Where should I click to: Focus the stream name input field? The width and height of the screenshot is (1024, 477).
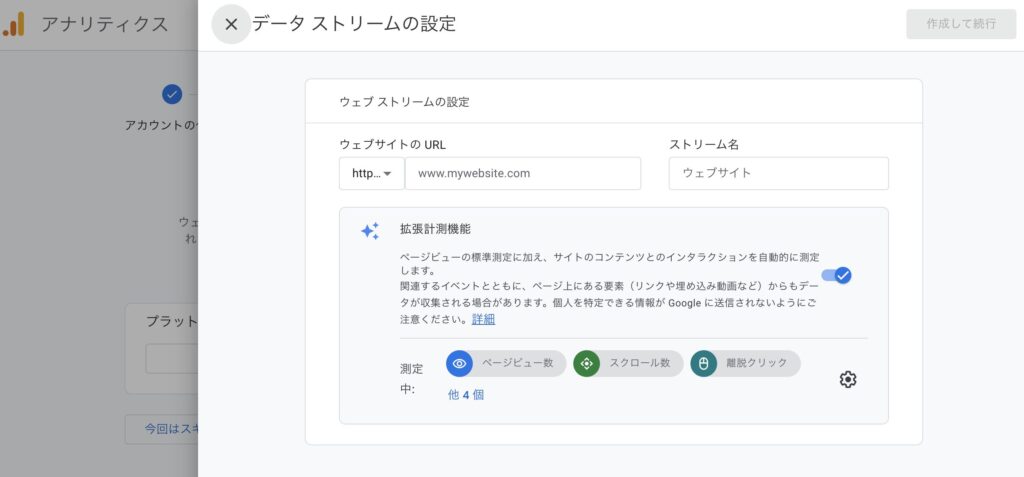[778, 173]
